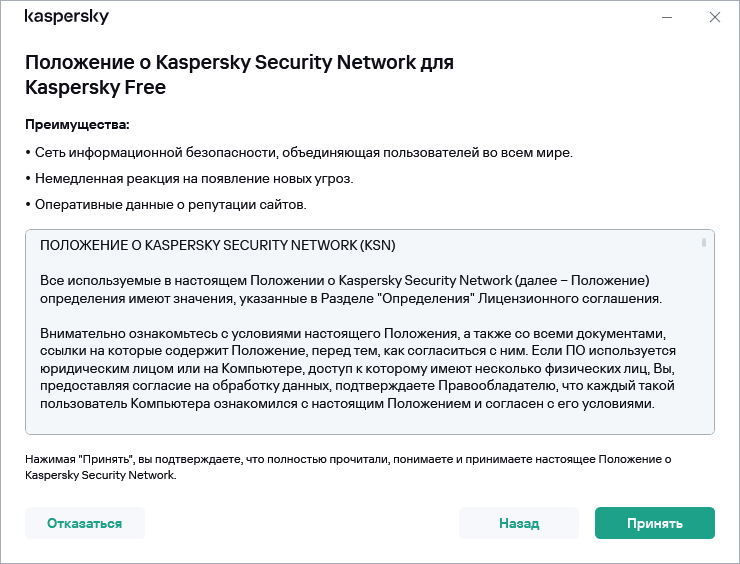Viewport: 740px width, 564px height.
Task: Click the note starting "Нажимая "Принять""
Action: coord(347,459)
